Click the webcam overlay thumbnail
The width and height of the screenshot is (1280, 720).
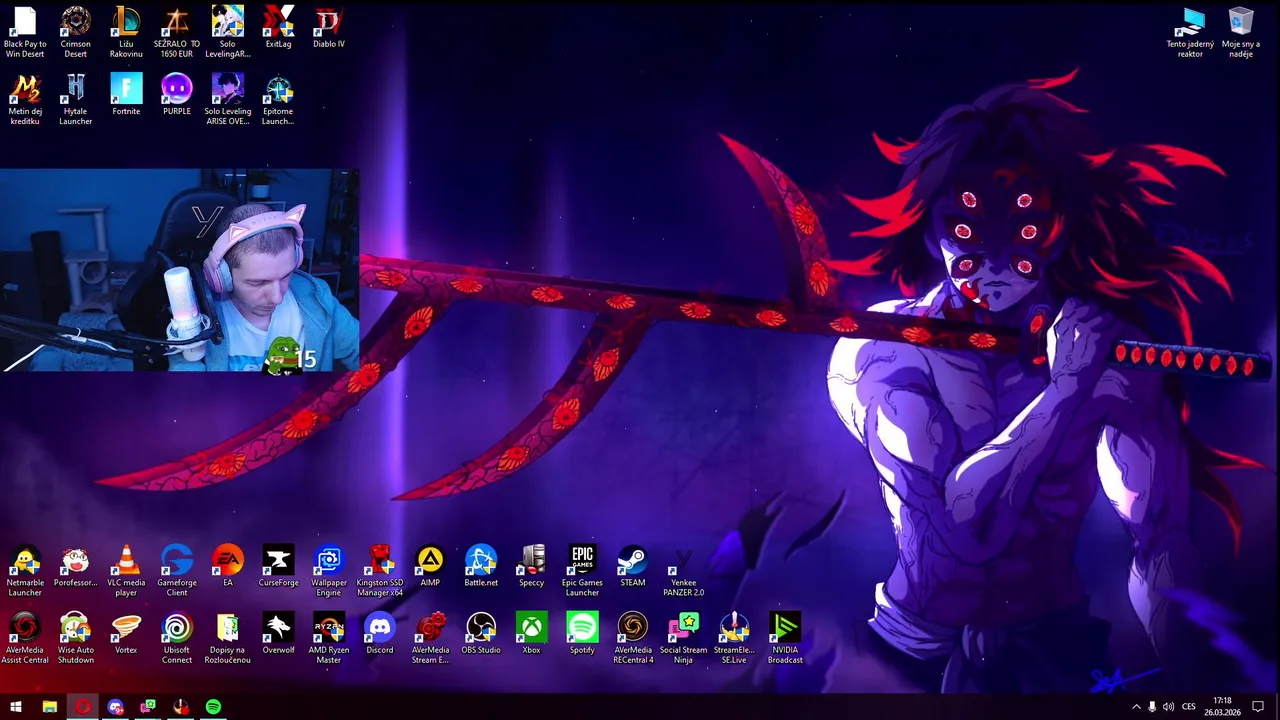point(179,270)
